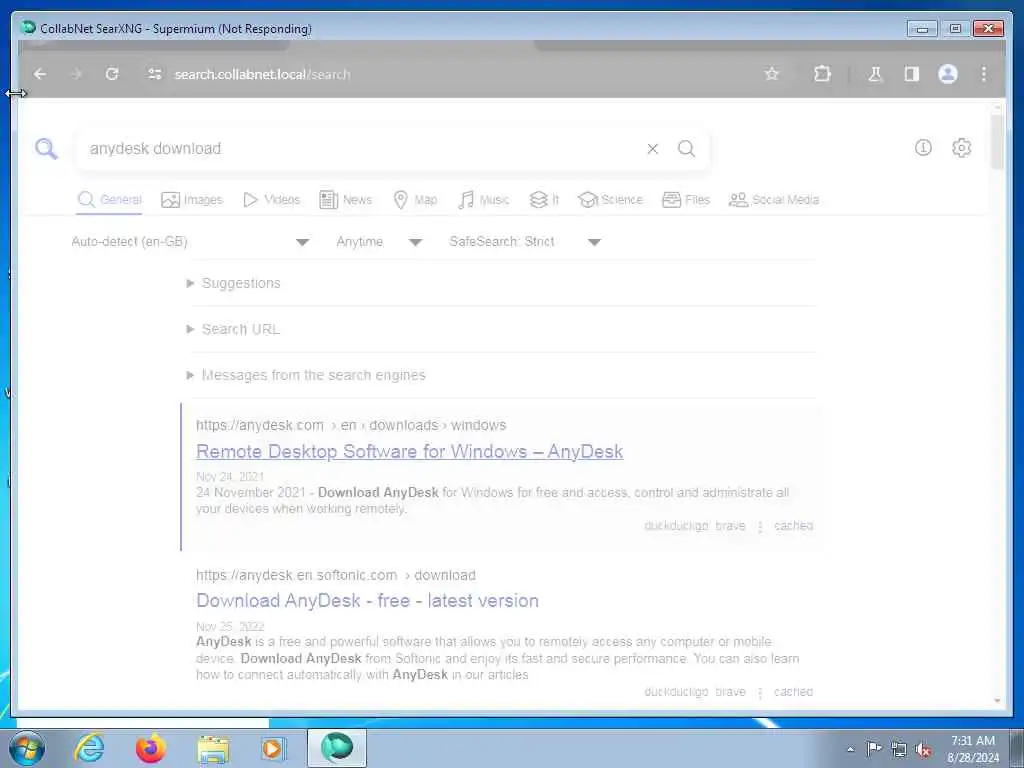1024x768 pixels.
Task: Switch to Videos tab
Action: pyautogui.click(x=272, y=200)
